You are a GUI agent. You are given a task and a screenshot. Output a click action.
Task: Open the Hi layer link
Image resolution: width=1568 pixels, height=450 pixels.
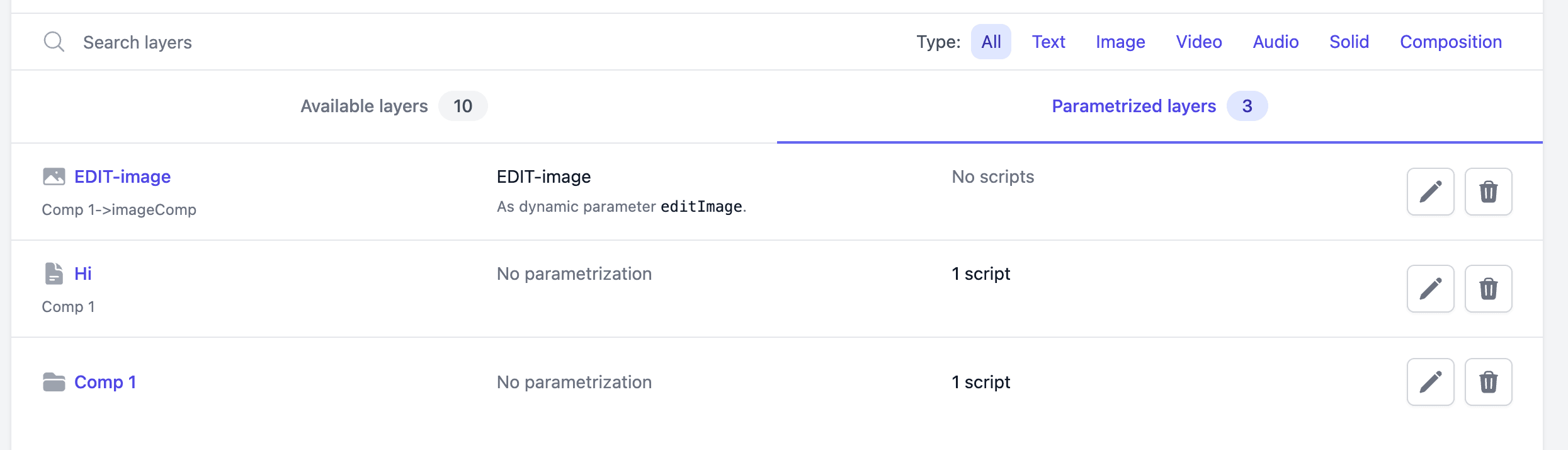[x=83, y=274]
